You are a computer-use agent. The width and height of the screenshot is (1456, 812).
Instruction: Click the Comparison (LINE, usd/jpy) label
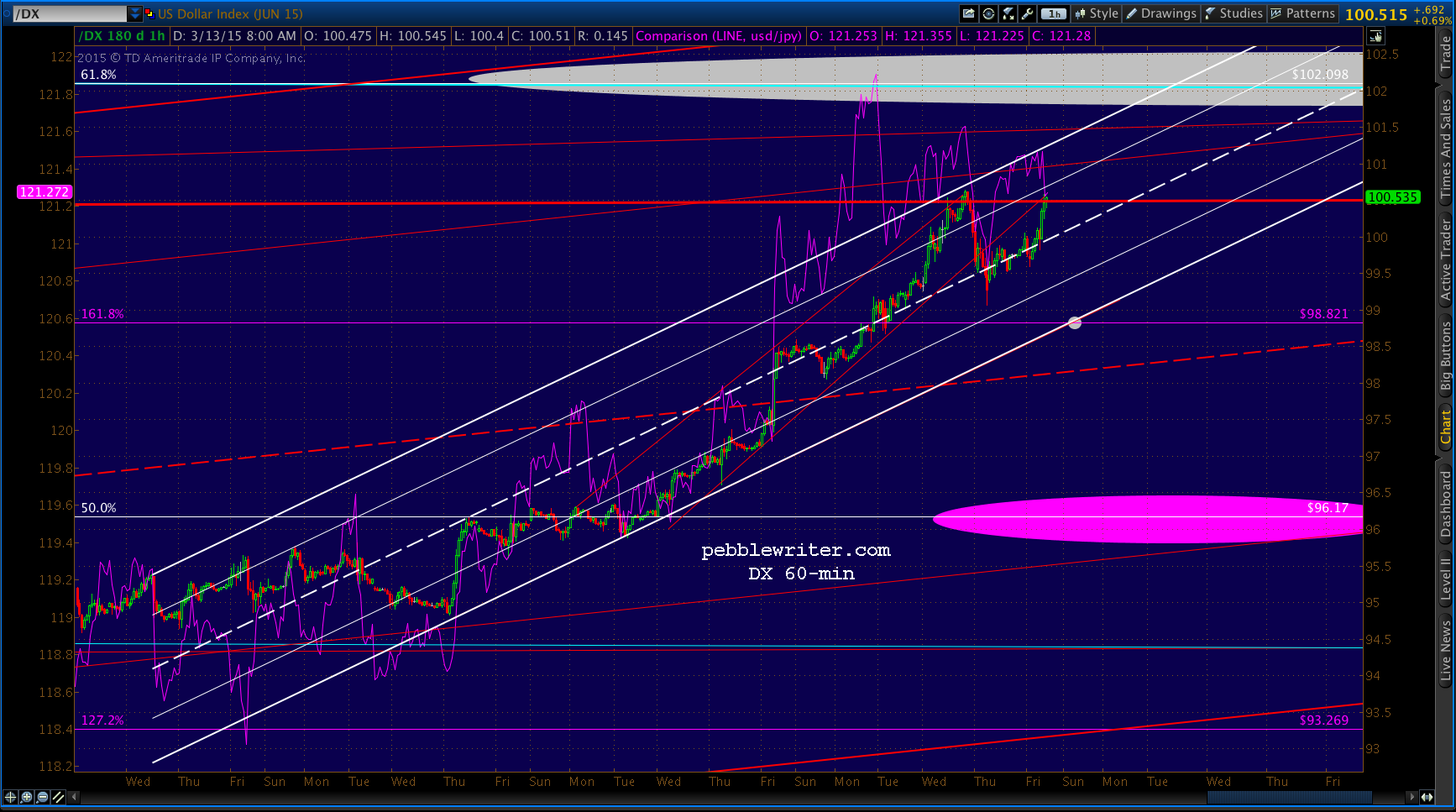point(718,36)
